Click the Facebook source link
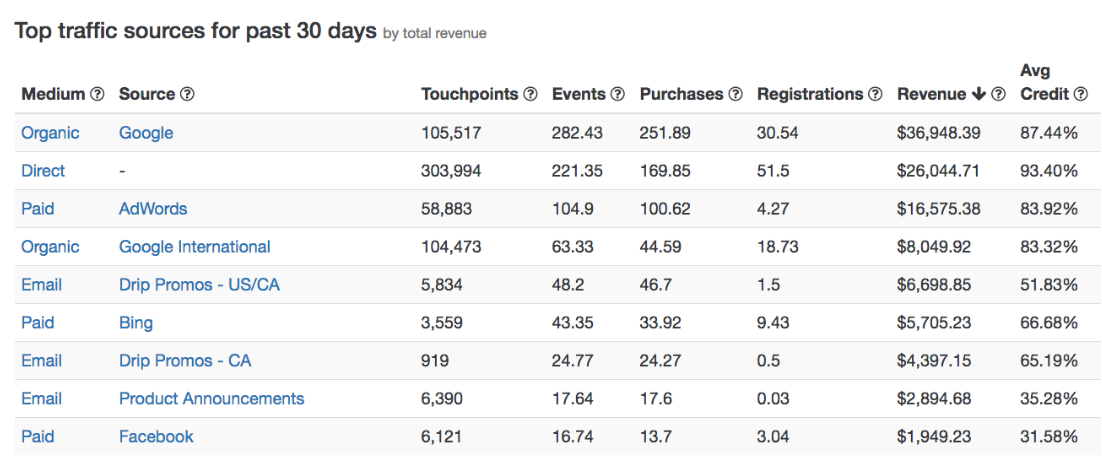This screenshot has width=1102, height=464. (156, 437)
